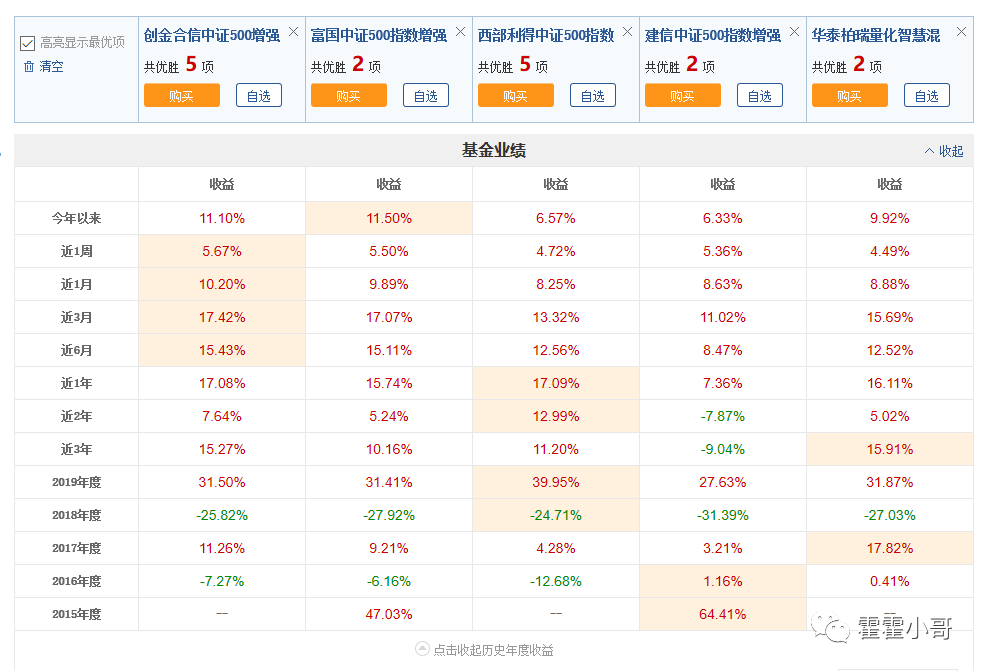Remove 创金合信中证500增强 via its X icon

[x=292, y=30]
